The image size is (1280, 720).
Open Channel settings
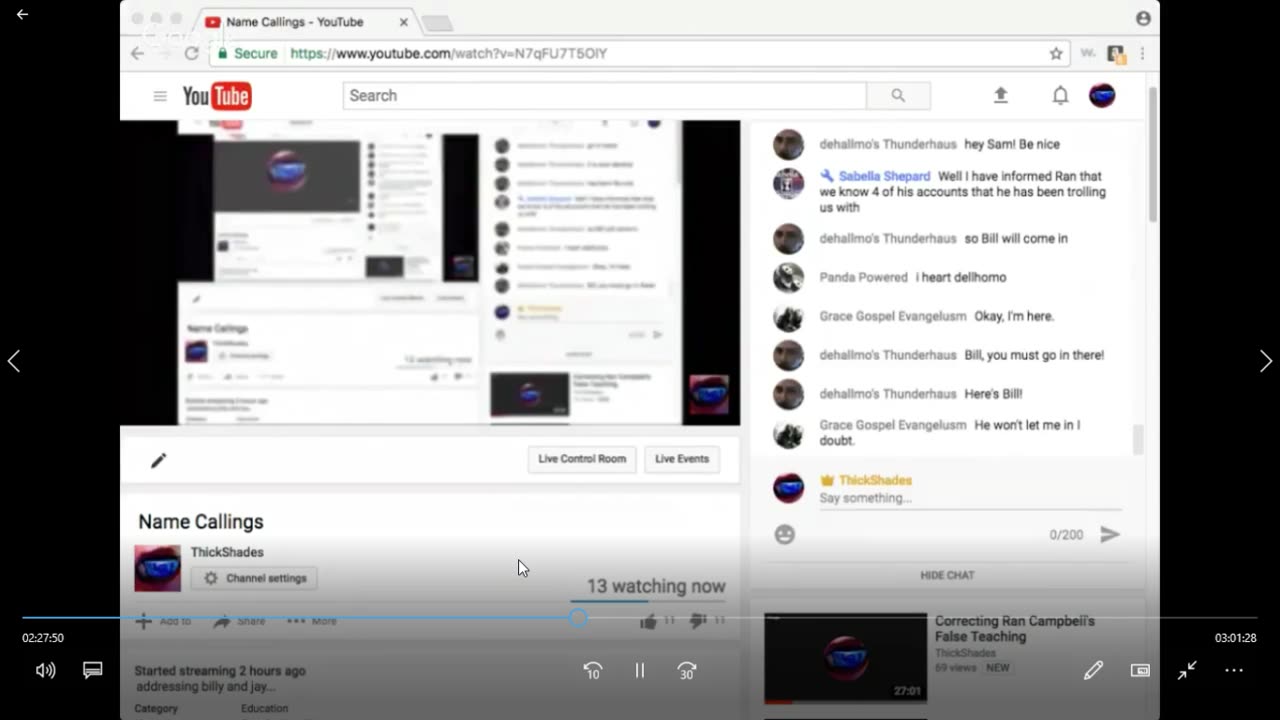pos(255,578)
